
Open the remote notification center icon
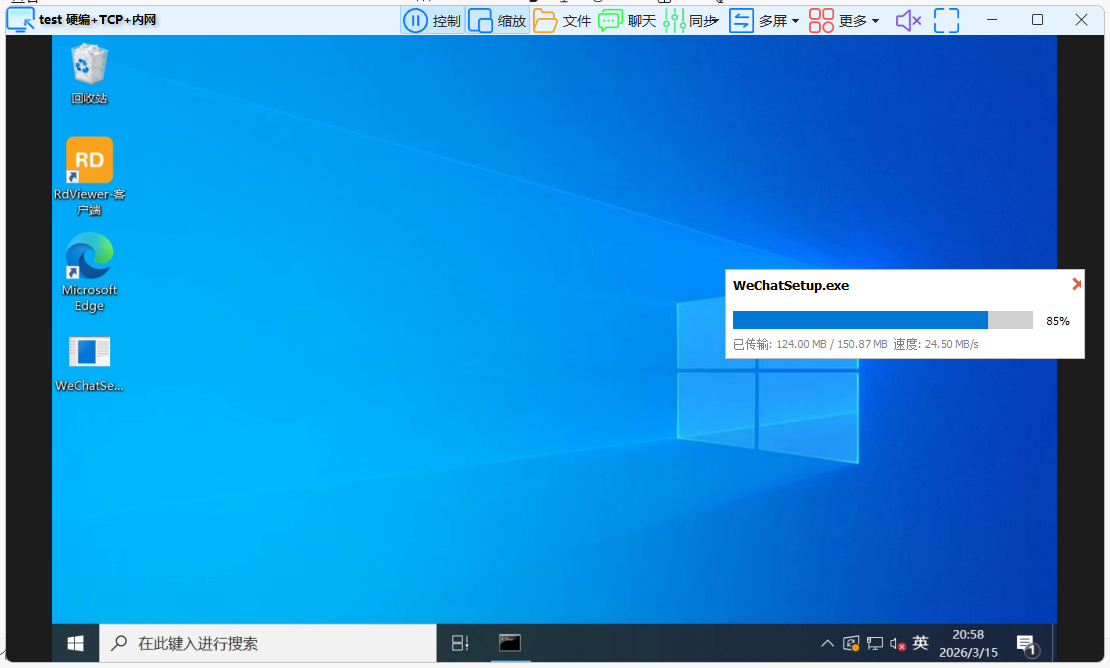1026,643
